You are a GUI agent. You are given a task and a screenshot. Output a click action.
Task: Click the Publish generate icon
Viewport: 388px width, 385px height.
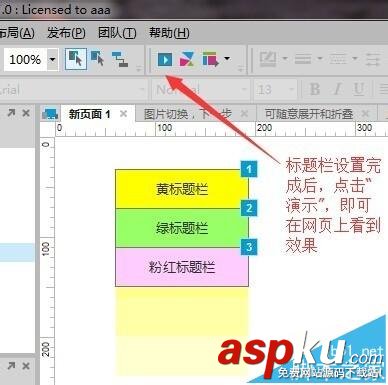coord(210,59)
